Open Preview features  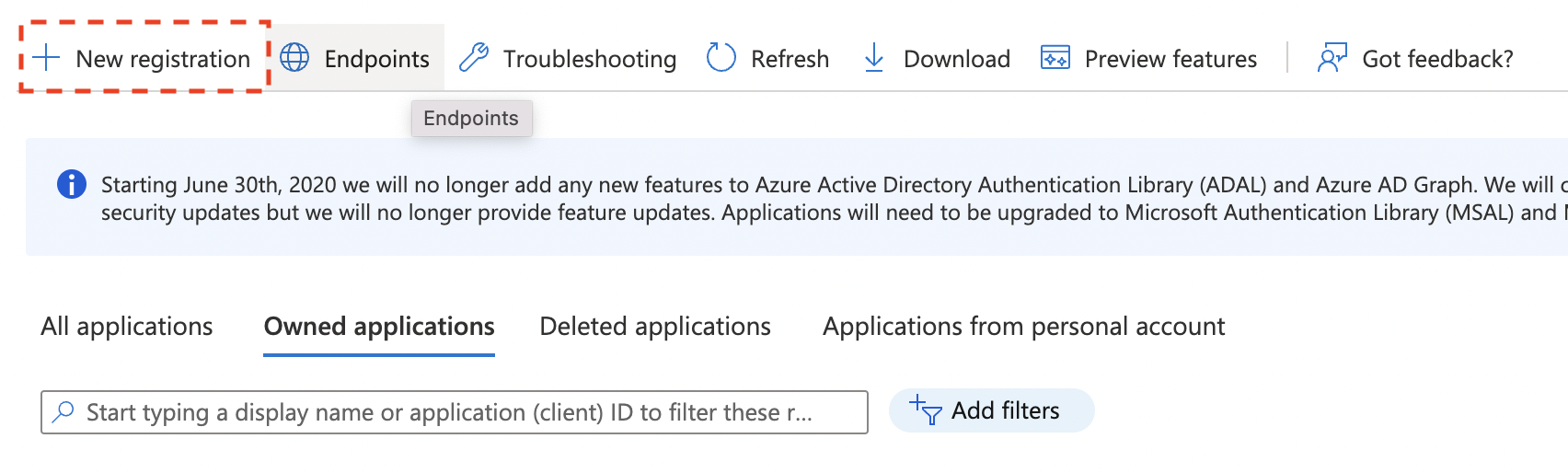[x=1148, y=58]
